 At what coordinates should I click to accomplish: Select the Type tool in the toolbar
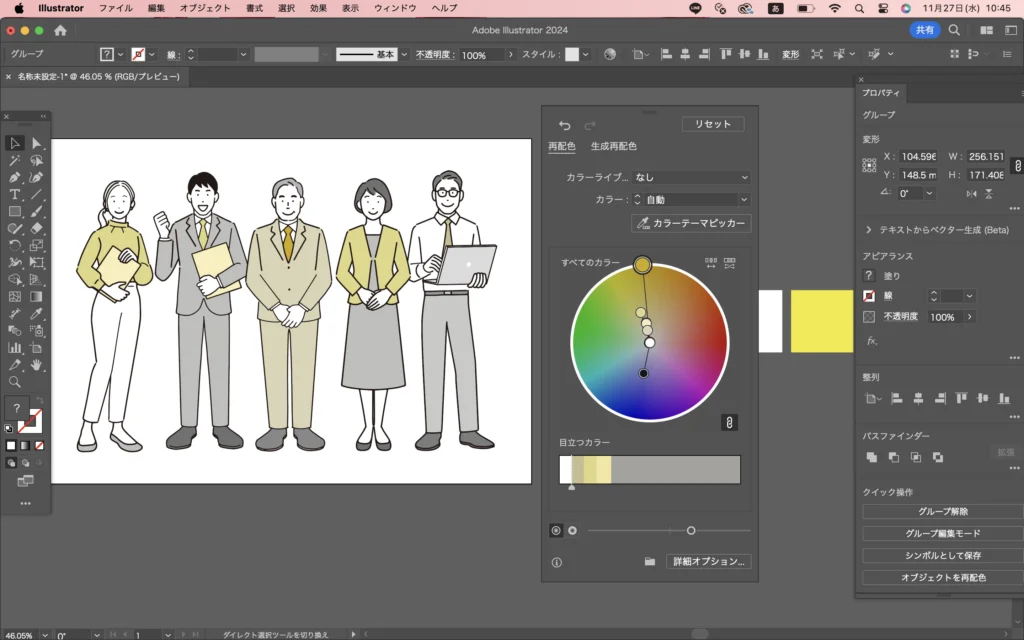click(x=15, y=194)
